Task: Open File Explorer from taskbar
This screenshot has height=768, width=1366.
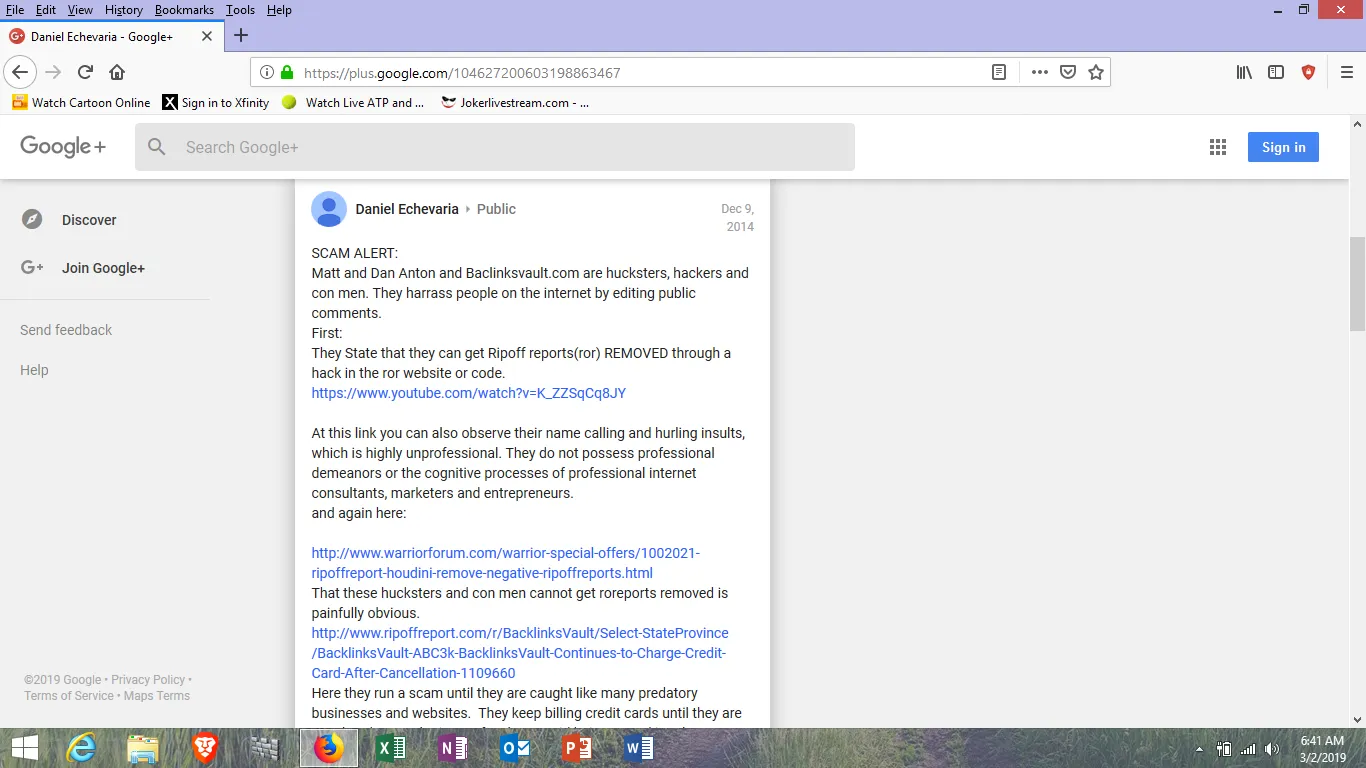Action: (142, 748)
